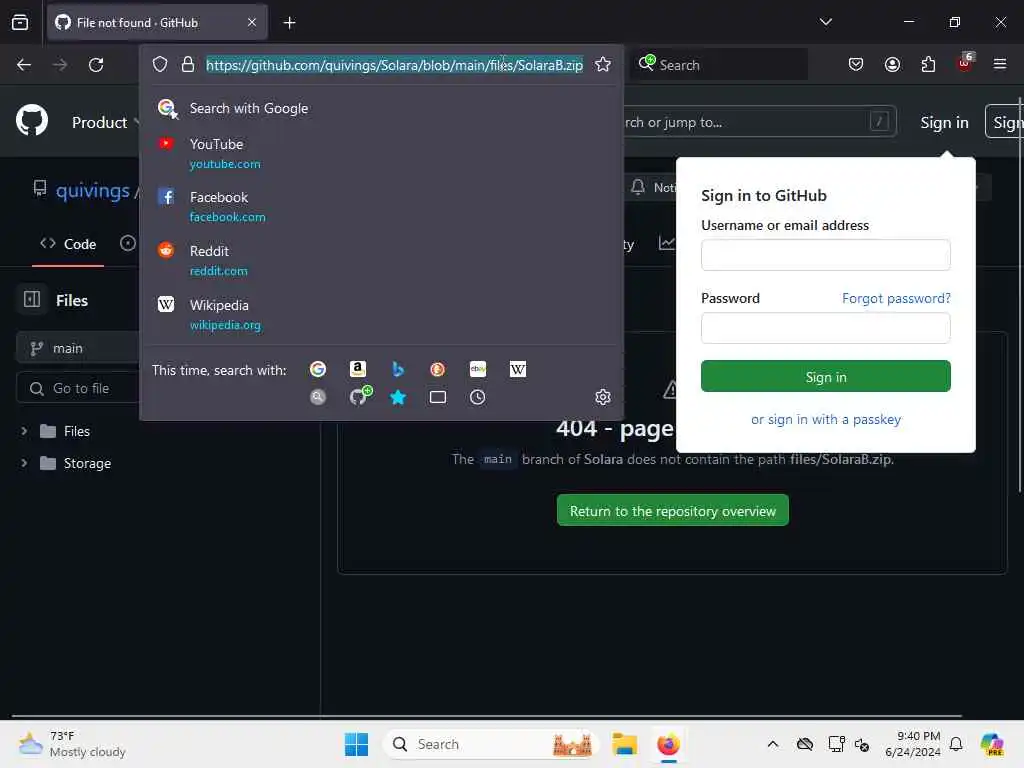
Task: Open a new tab
Action: [x=289, y=23]
